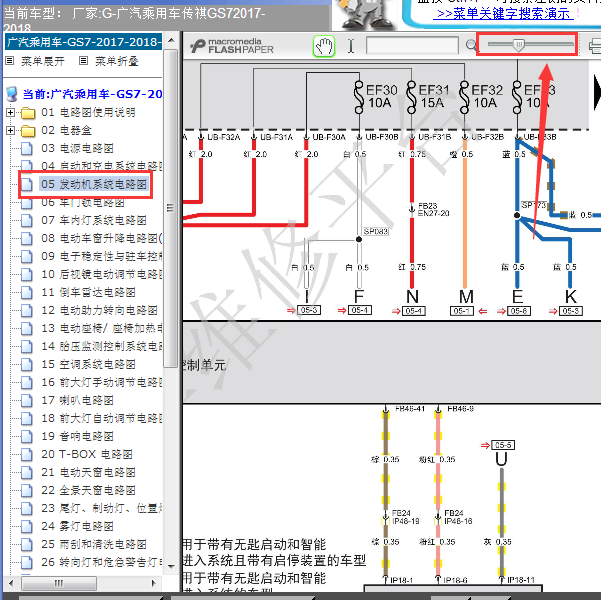Screen dimensions: 601x600
Task: Open 22 全景天窗电路图
Action: pyautogui.click(x=88, y=490)
